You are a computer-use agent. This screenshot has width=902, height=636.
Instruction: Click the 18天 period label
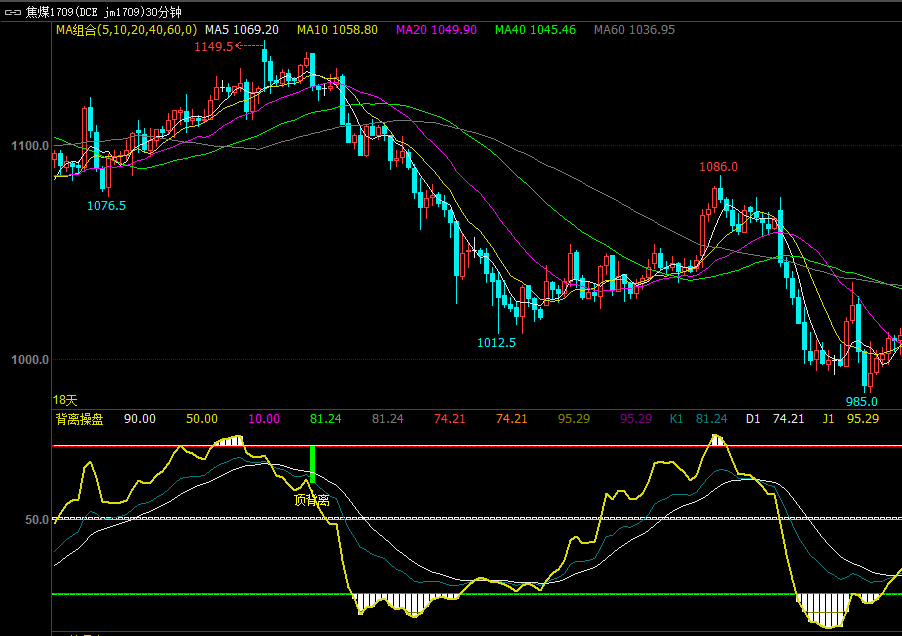pyautogui.click(x=65, y=400)
